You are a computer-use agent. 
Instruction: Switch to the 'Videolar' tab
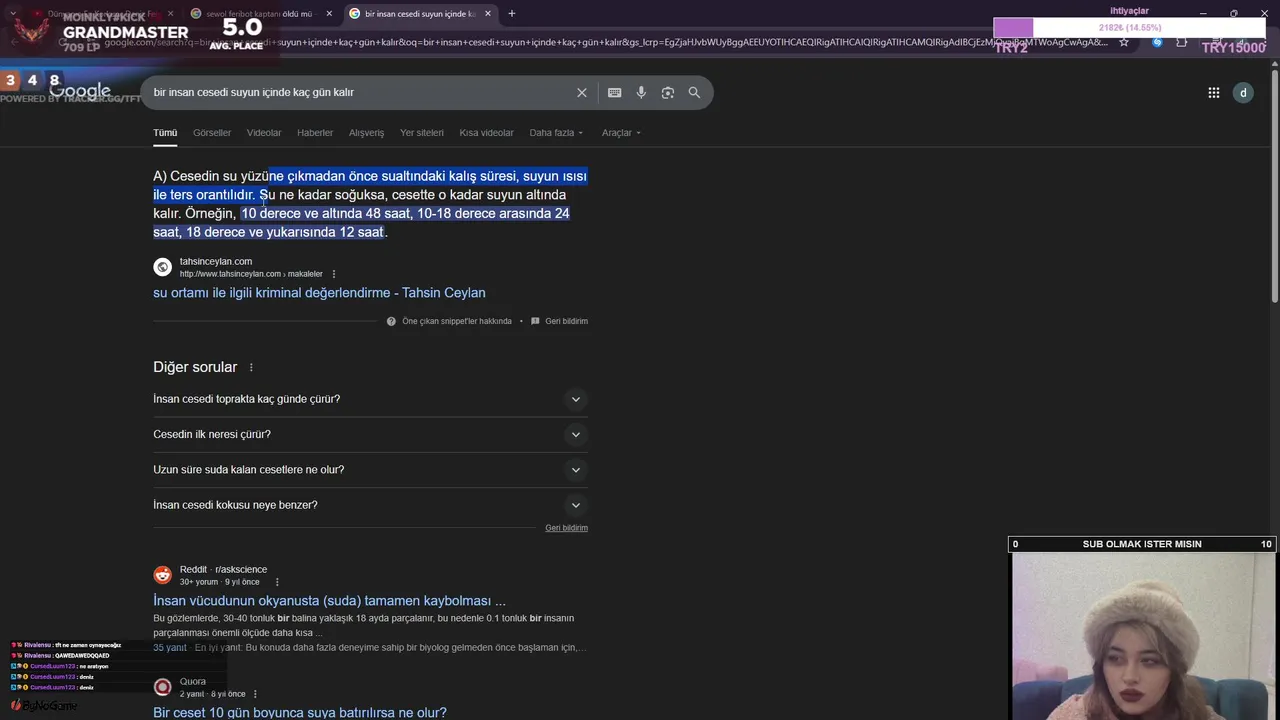pos(264,133)
